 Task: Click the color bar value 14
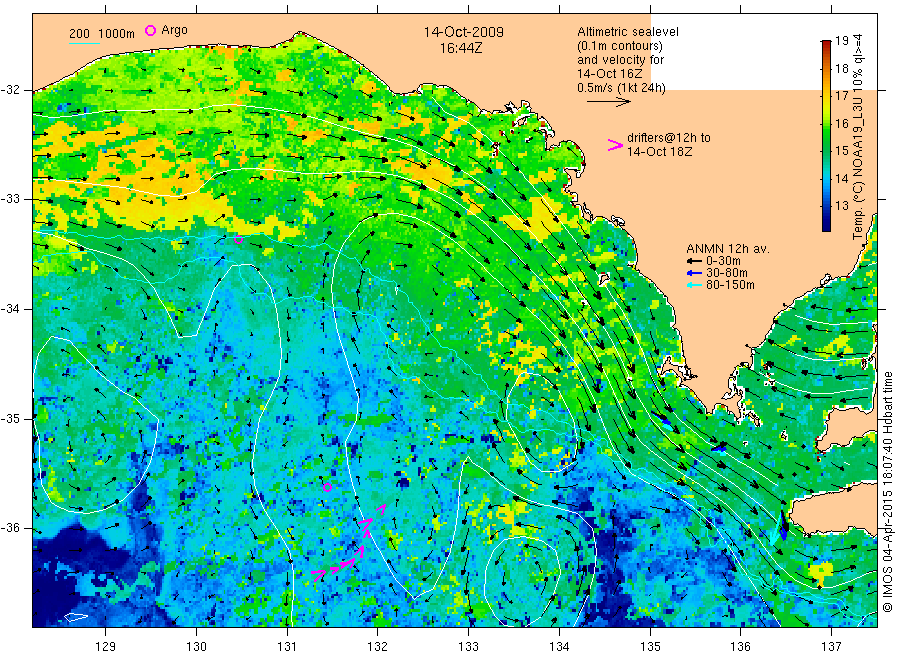(x=841, y=178)
